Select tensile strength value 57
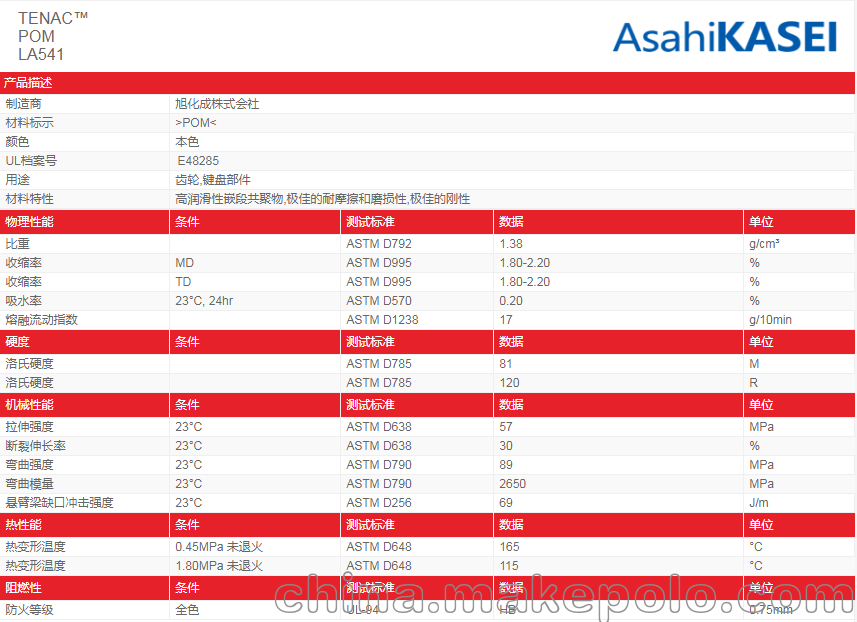 [506, 427]
